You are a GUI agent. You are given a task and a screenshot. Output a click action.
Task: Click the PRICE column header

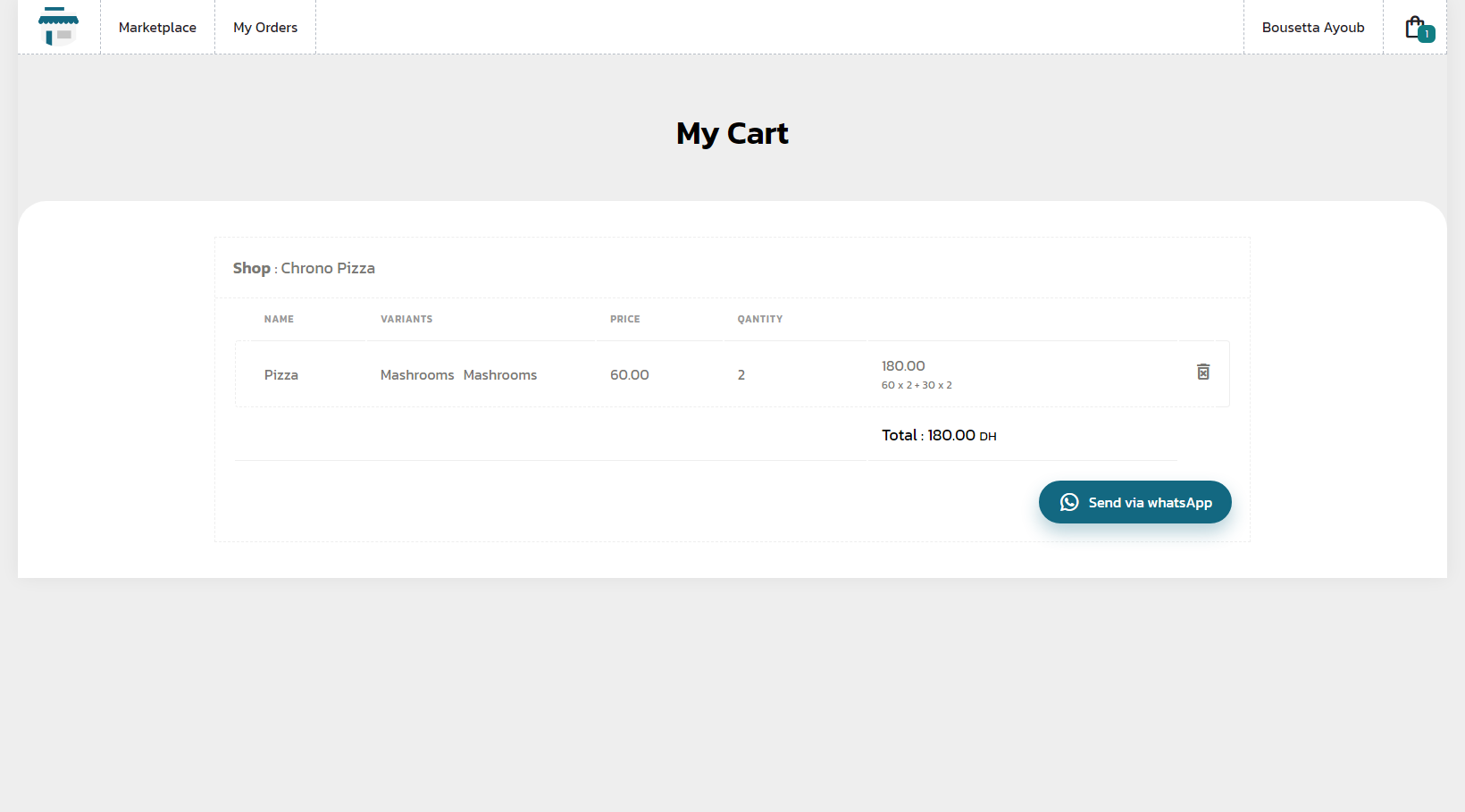point(625,319)
